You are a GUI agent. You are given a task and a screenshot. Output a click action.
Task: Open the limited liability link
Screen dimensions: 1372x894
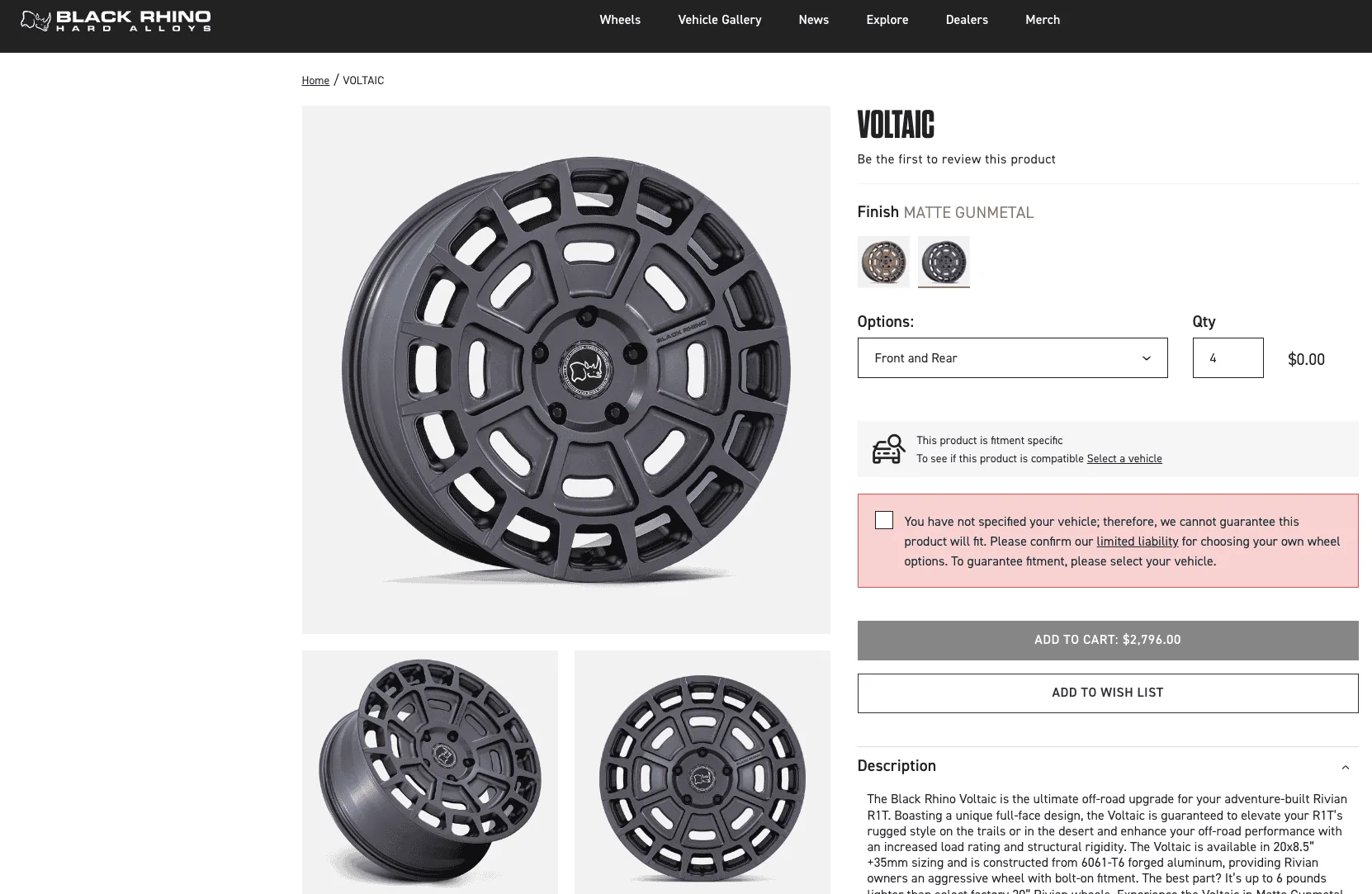point(1137,542)
